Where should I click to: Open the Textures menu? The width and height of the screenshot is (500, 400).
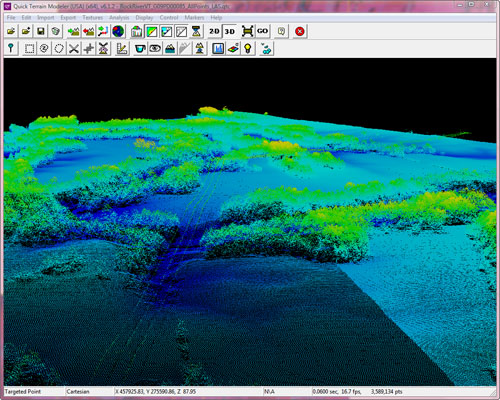(93, 18)
